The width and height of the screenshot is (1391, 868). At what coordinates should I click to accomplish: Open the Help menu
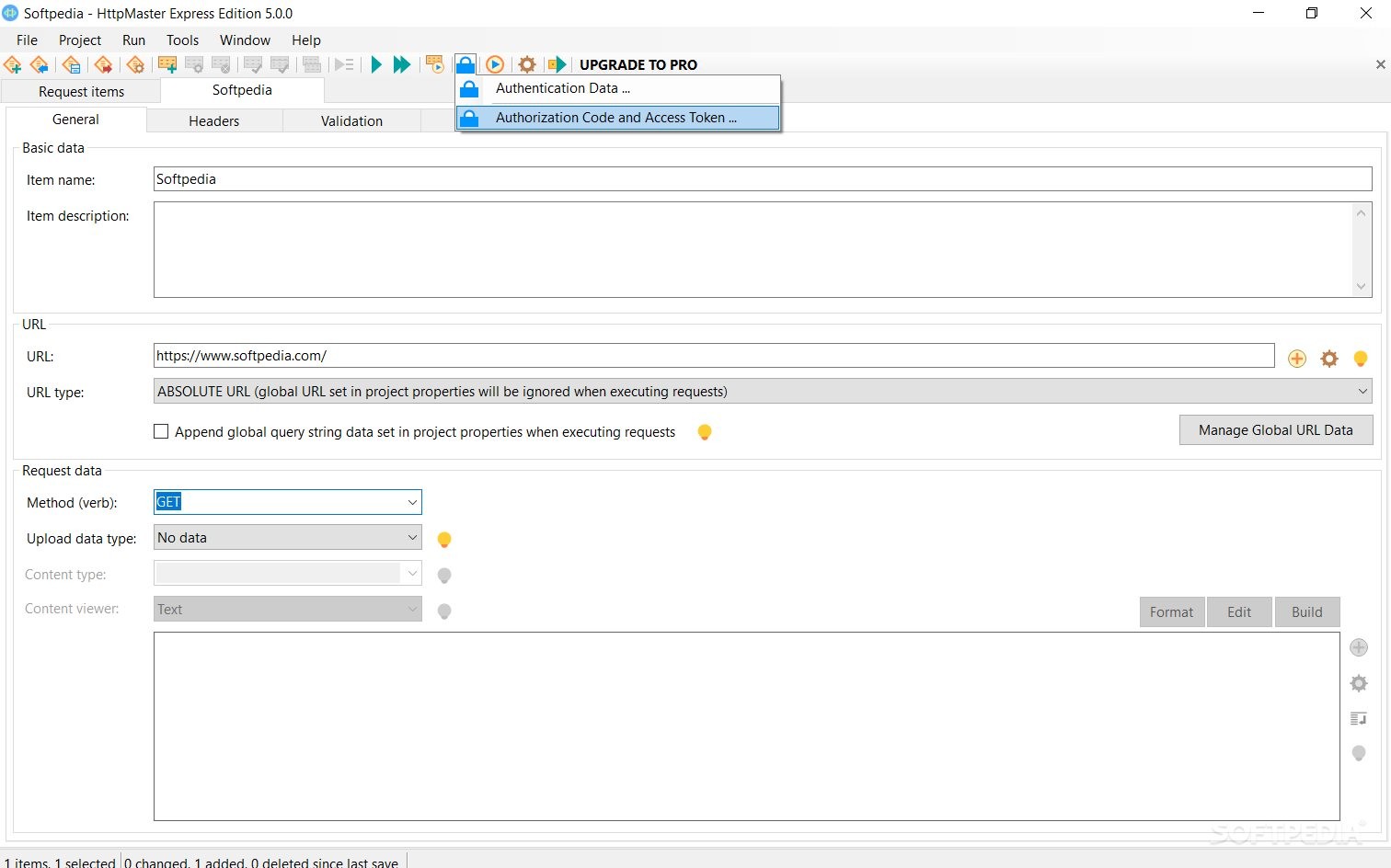pyautogui.click(x=306, y=40)
